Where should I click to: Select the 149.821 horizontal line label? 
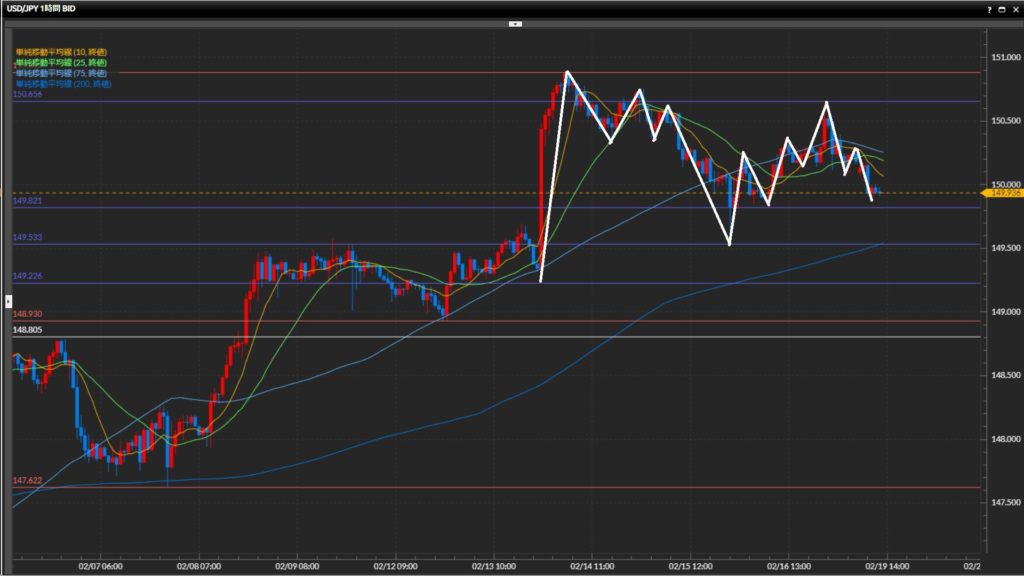[x=26, y=201]
